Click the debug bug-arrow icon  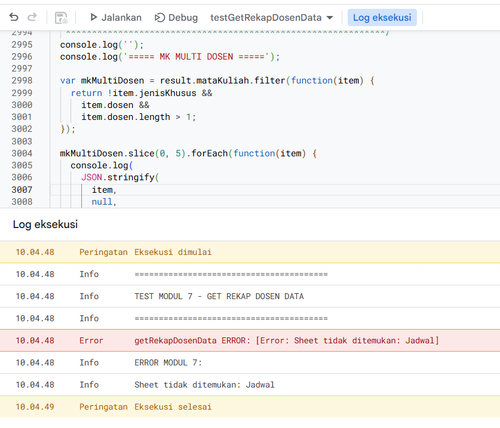160,17
